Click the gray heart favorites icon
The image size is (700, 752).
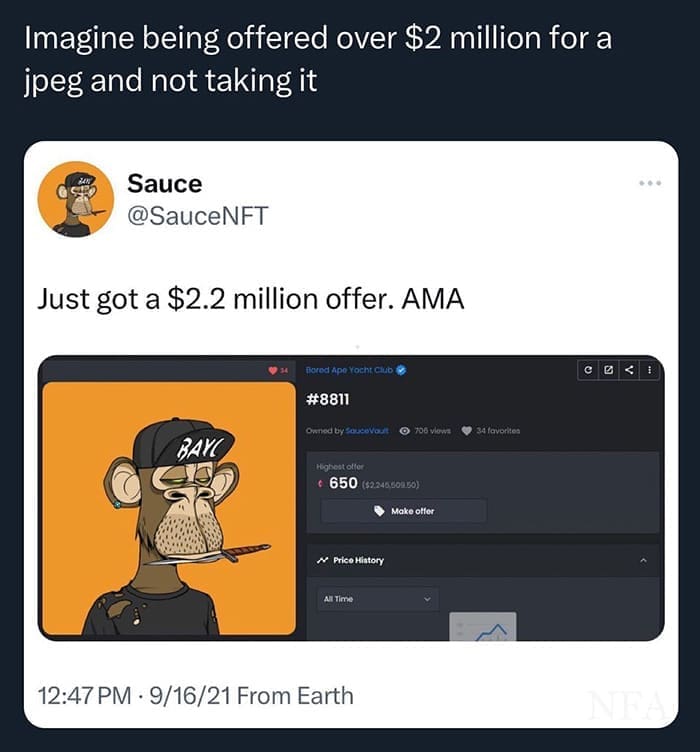[465, 431]
